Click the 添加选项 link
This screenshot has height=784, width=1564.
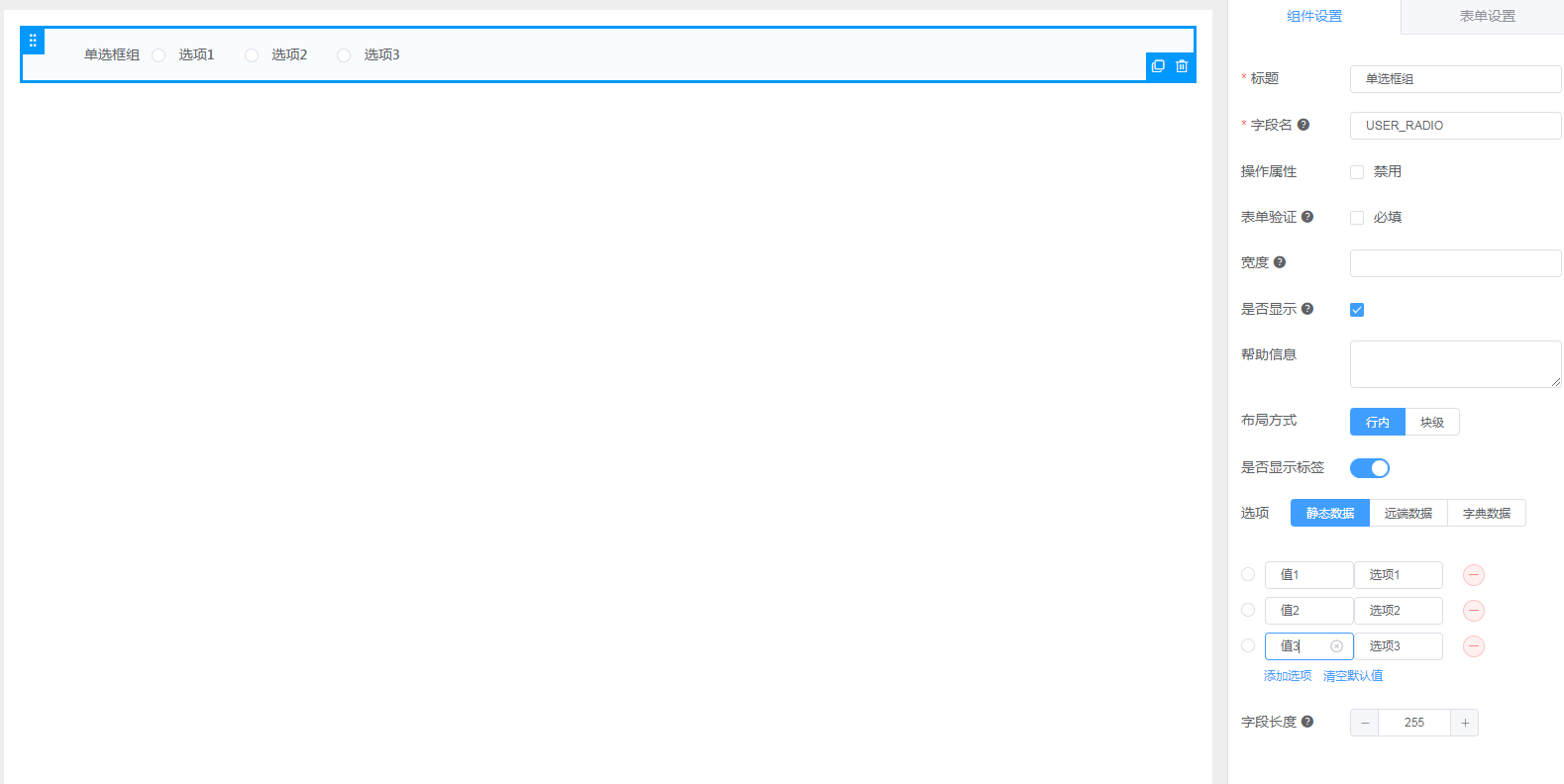coord(1288,676)
